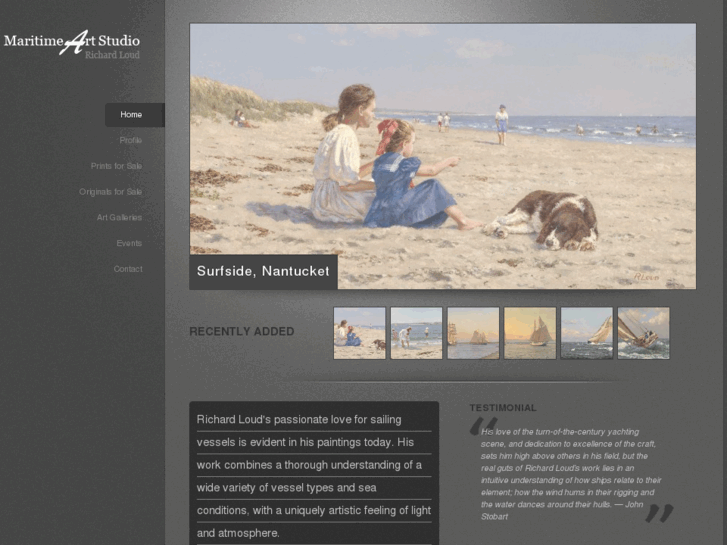This screenshot has width=727, height=545.
Task: Go to the Profile page
Action: [130, 140]
